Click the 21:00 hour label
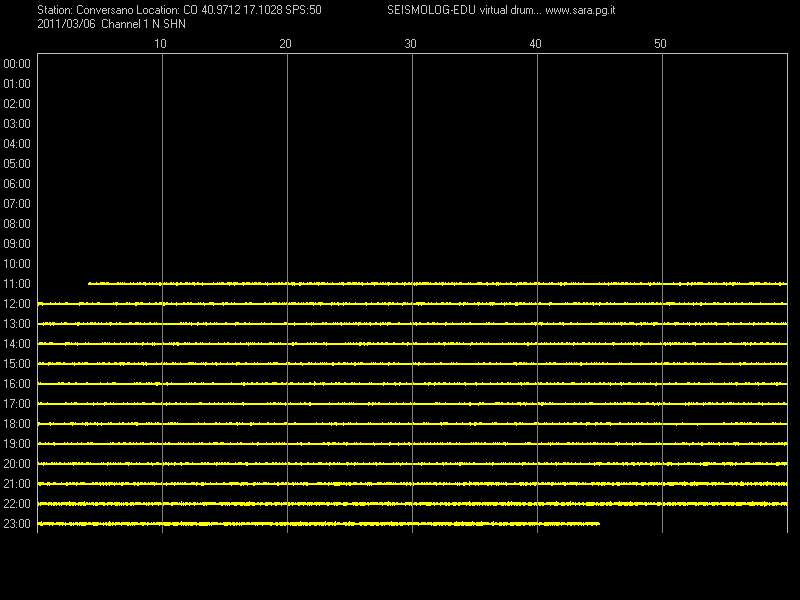The image size is (800, 600). (17, 484)
